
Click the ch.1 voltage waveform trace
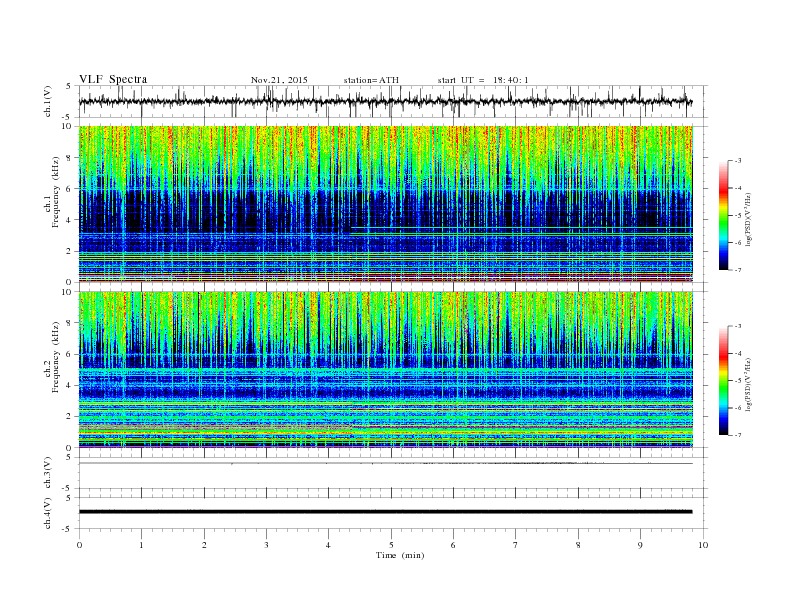point(385,101)
